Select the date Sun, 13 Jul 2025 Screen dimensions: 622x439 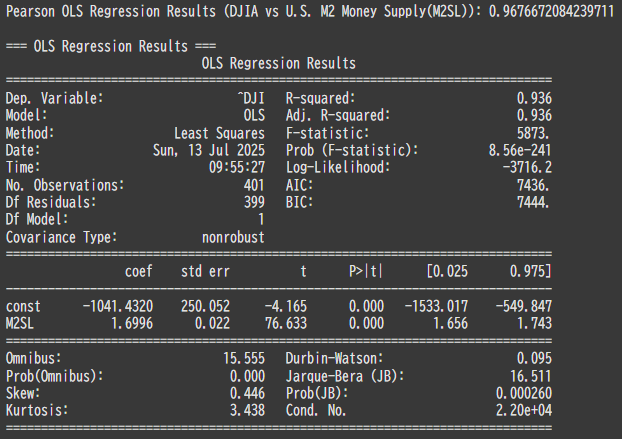point(209,150)
